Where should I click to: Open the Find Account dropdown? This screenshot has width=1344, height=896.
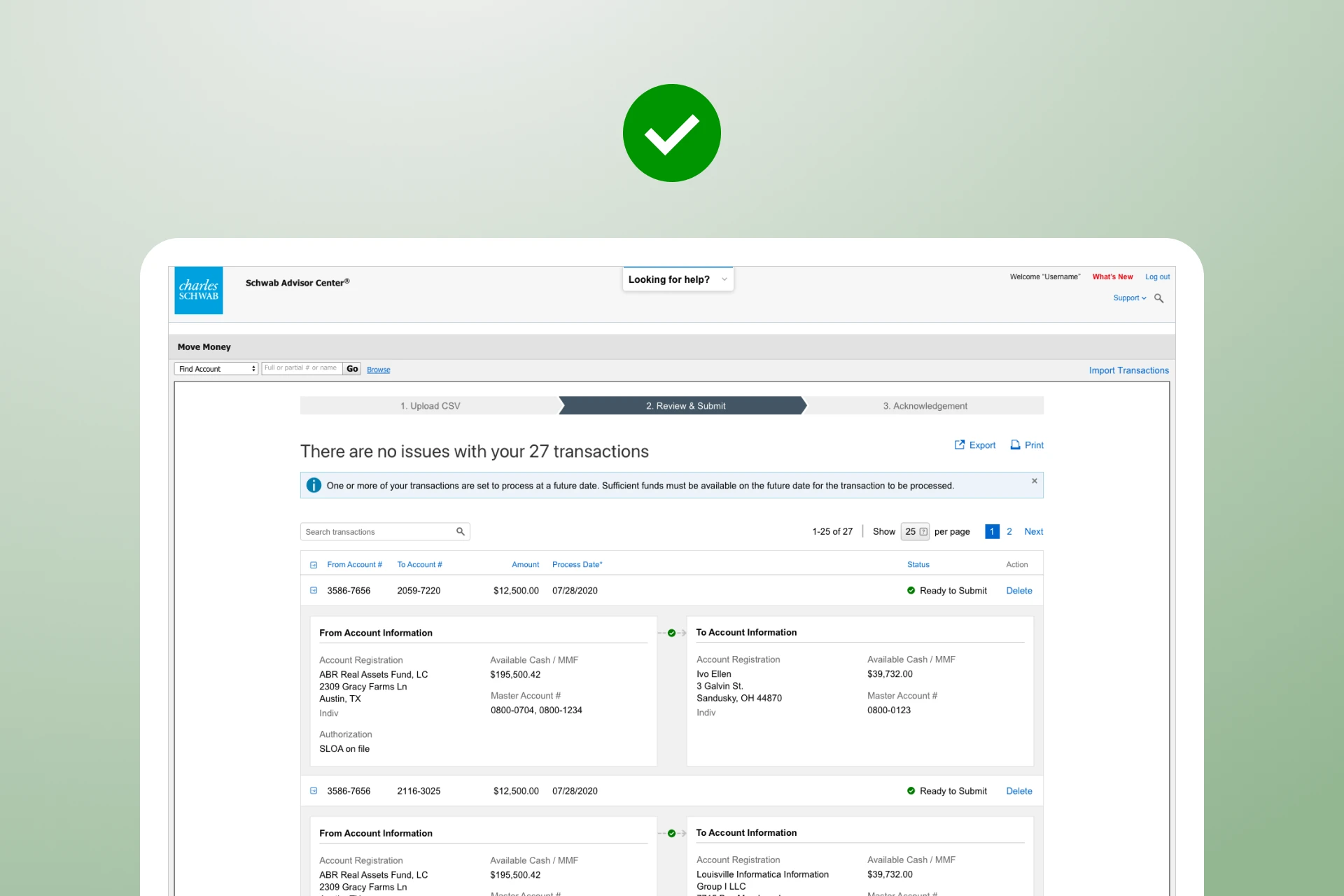pyautogui.click(x=216, y=368)
